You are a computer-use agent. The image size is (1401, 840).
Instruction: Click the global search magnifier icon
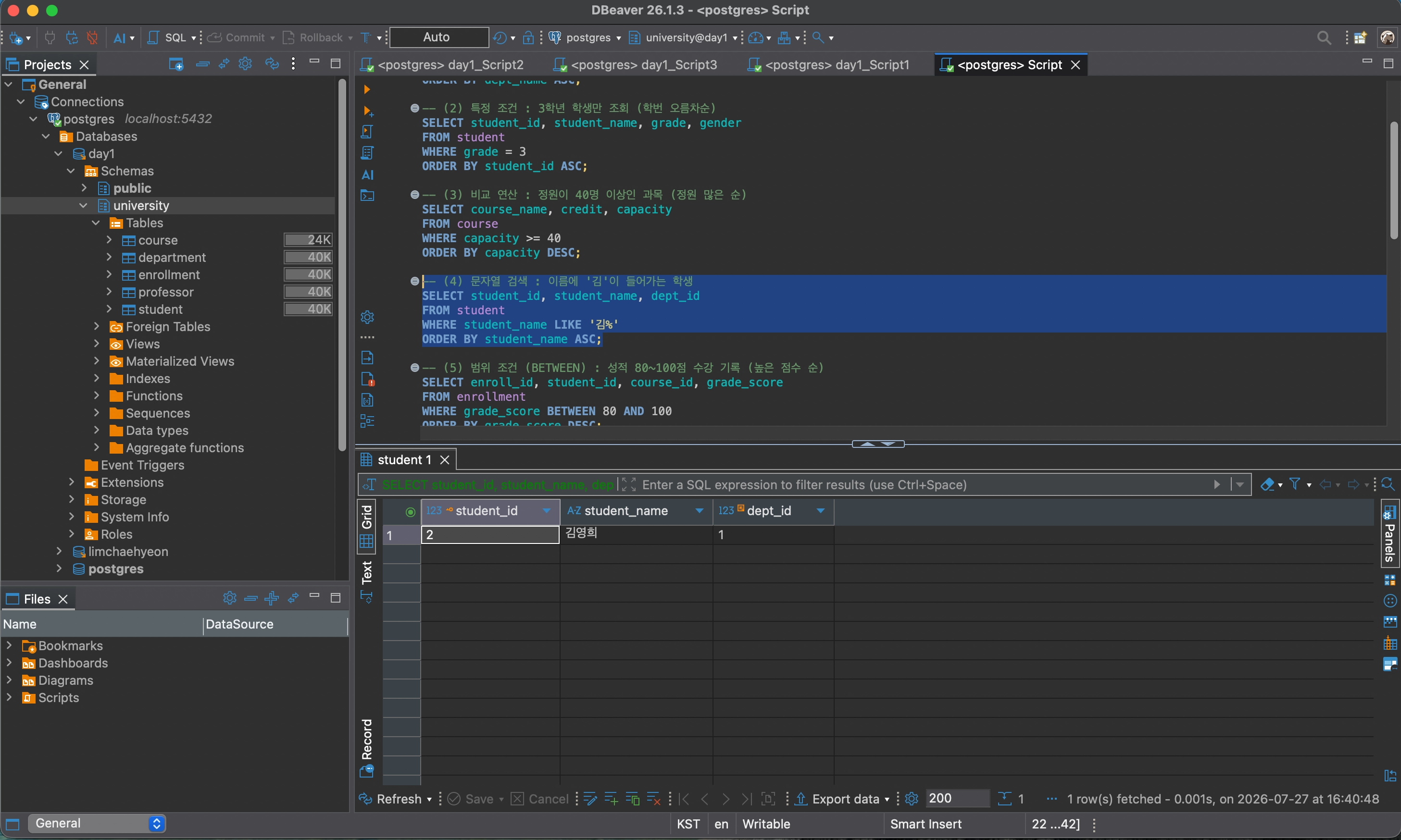coord(1324,38)
